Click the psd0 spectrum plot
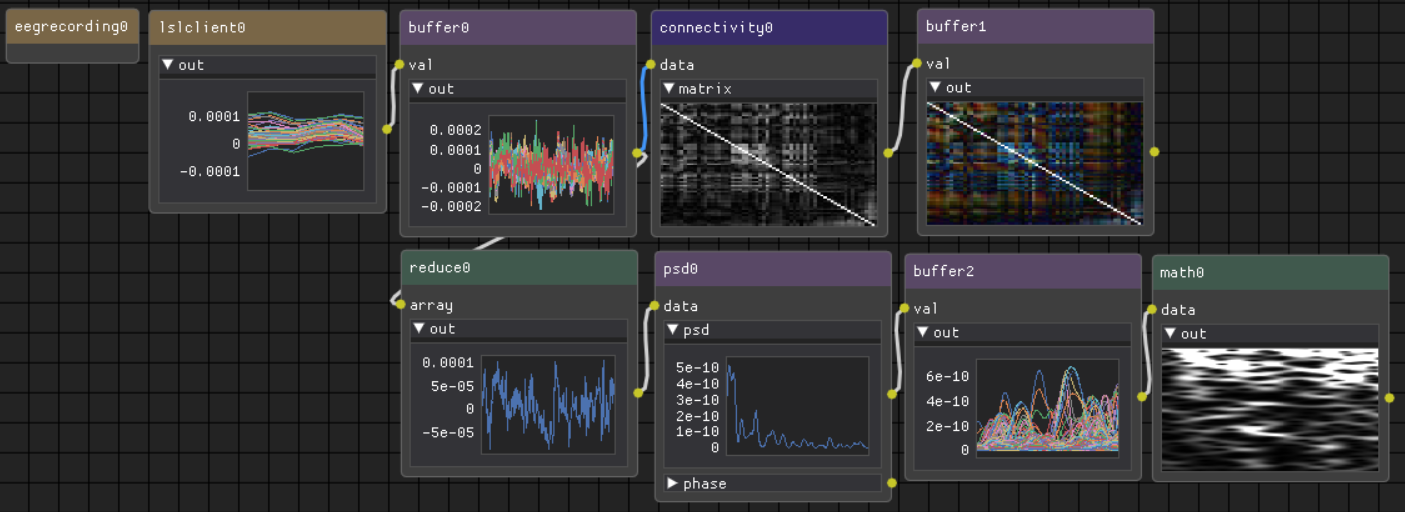 tap(796, 406)
